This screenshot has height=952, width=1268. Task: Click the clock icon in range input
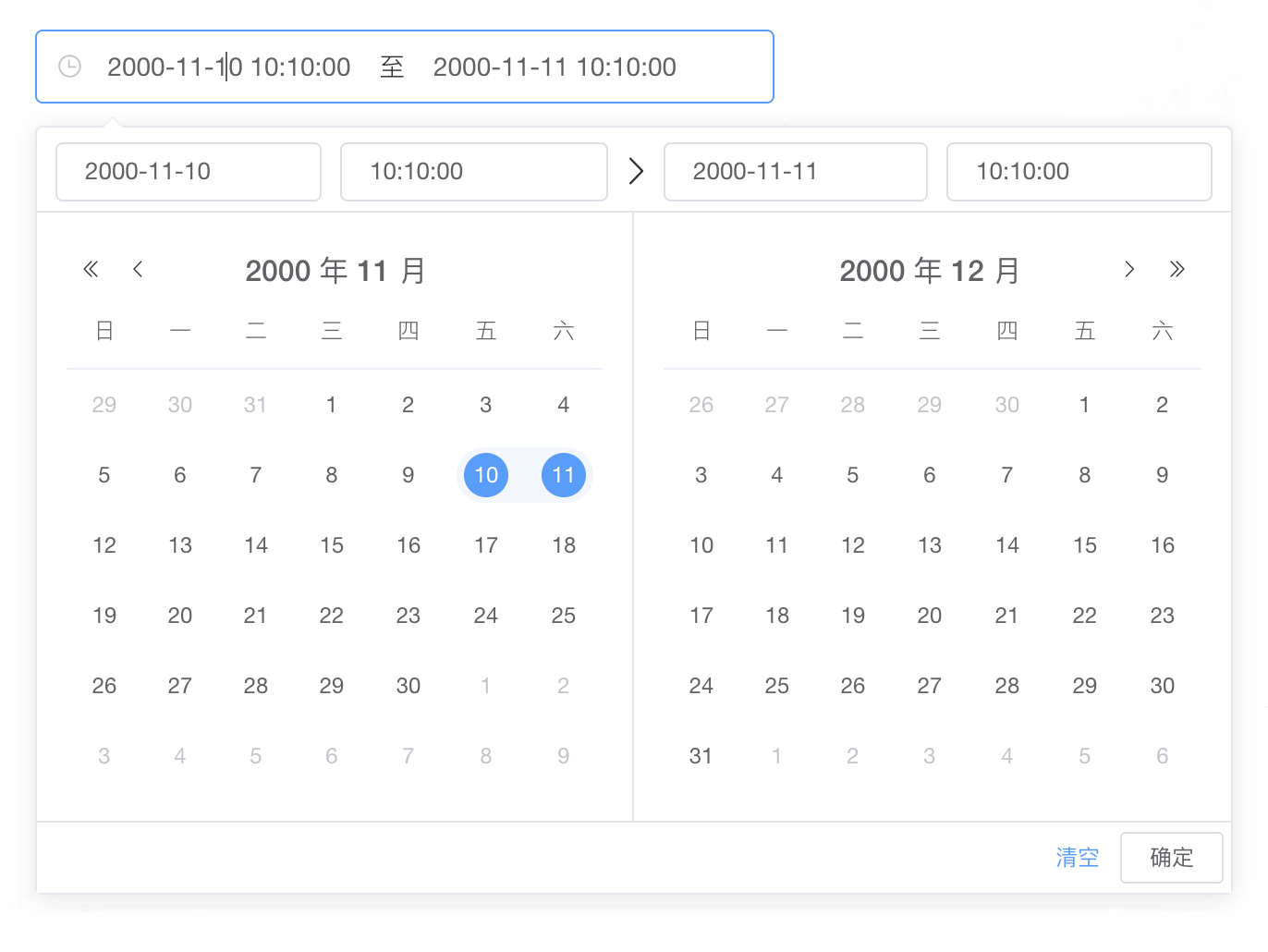click(70, 67)
